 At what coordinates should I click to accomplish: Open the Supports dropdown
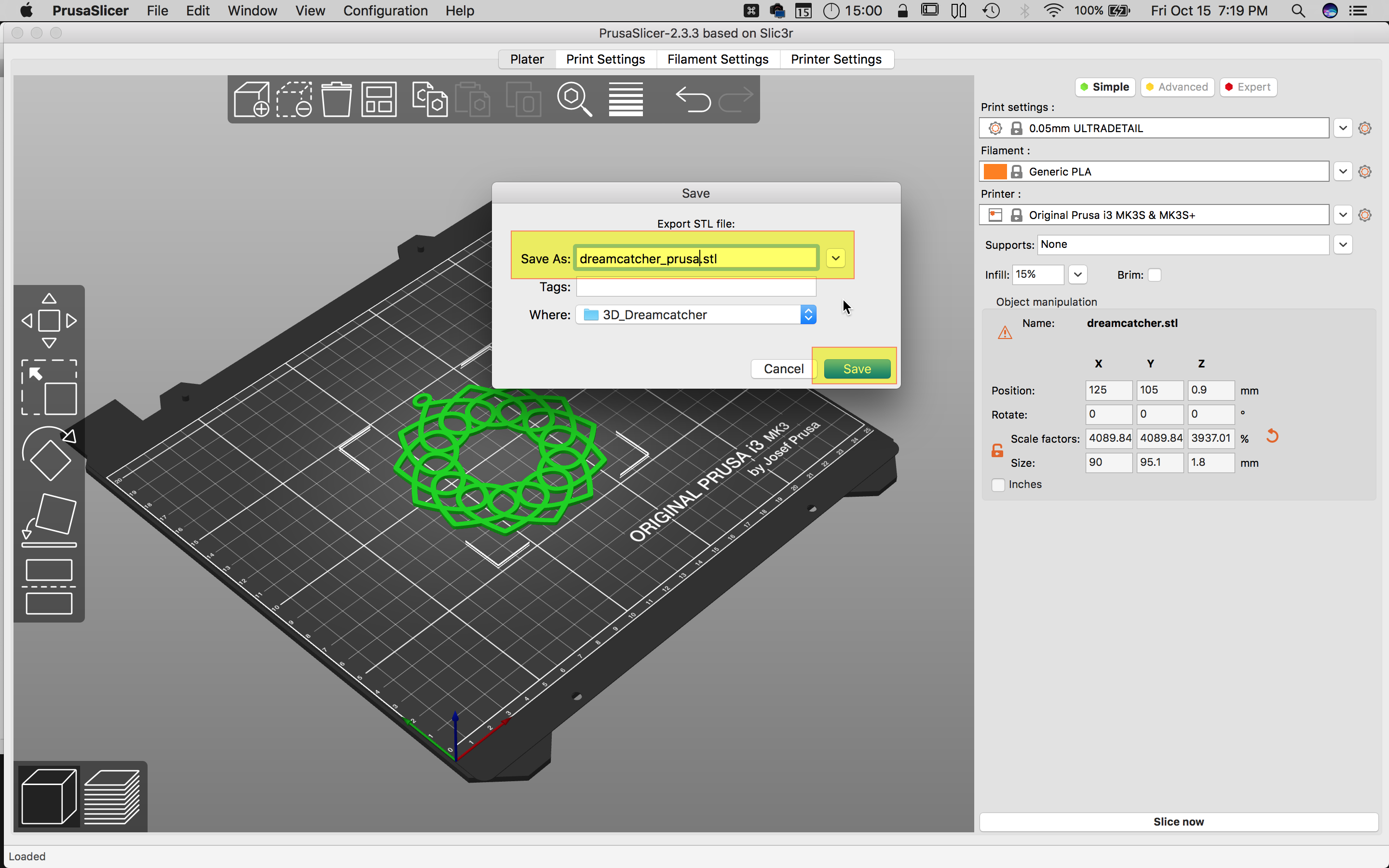click(1343, 244)
